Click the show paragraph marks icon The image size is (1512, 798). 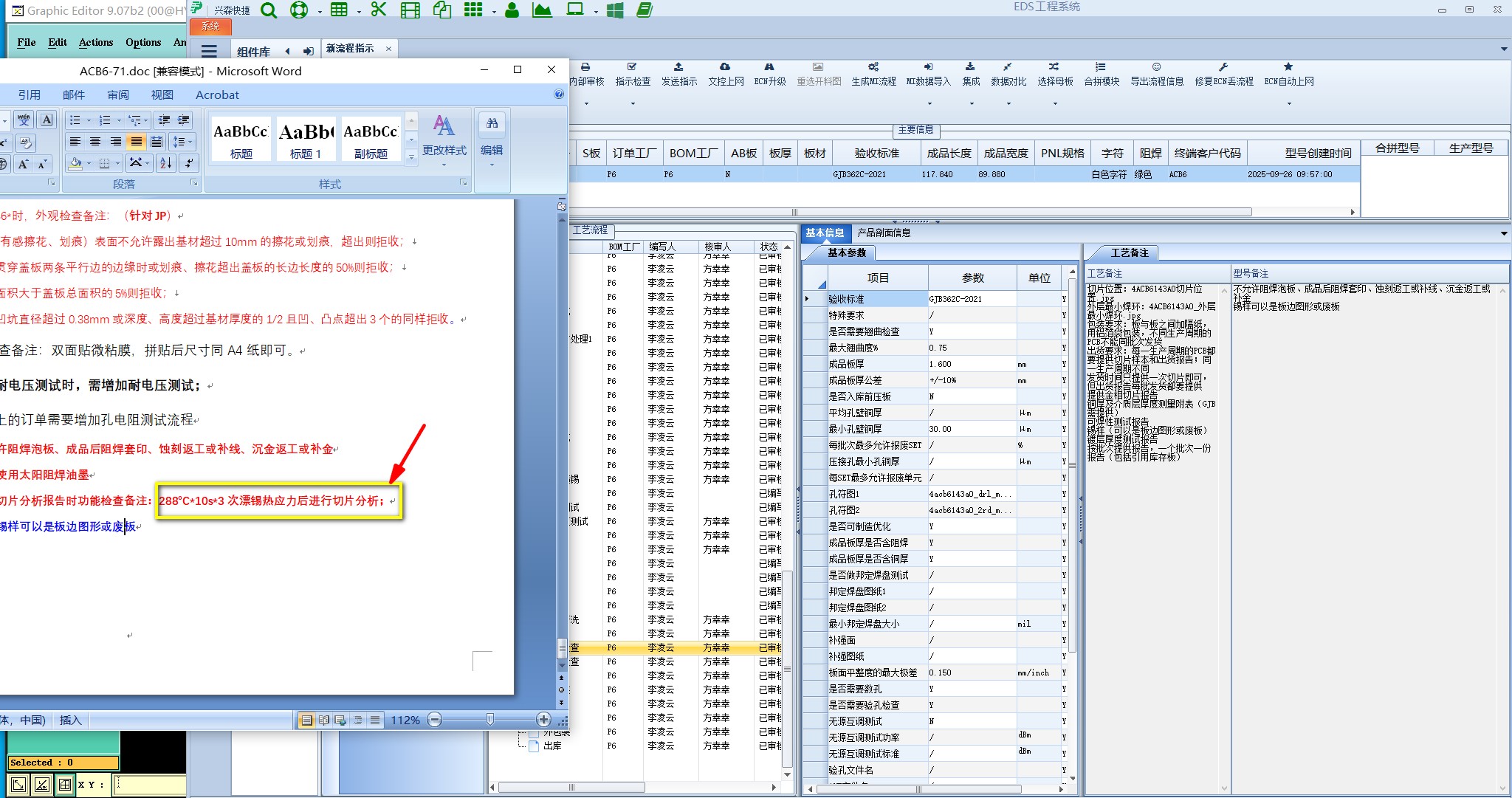pos(189,163)
